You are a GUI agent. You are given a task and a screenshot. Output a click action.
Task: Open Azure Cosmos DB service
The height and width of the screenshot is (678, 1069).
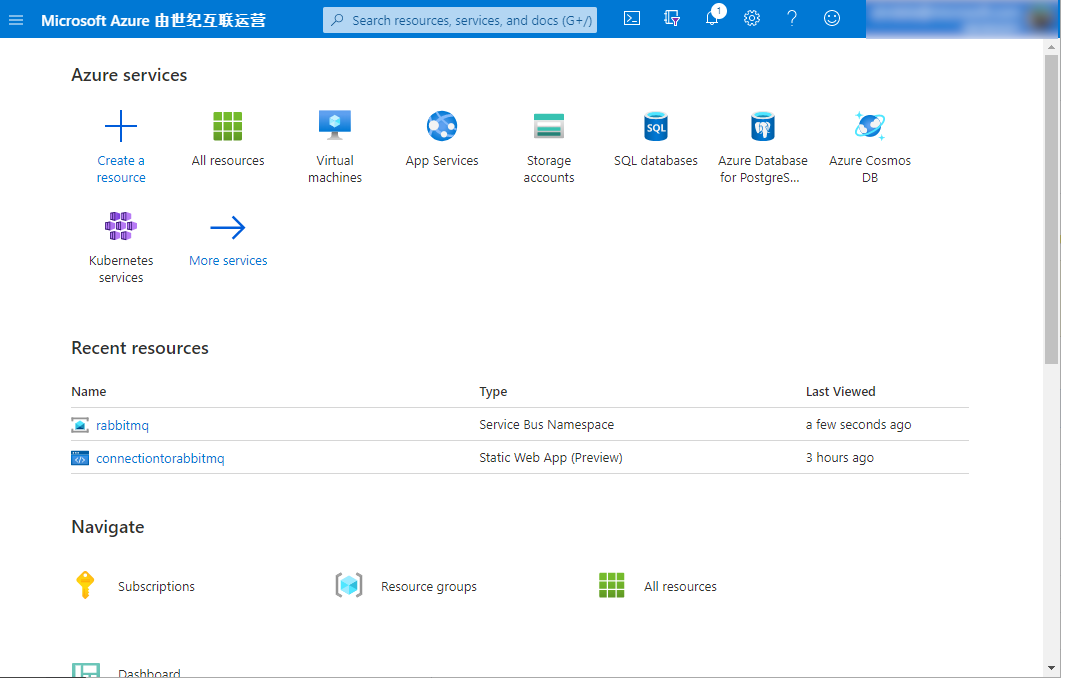(870, 127)
